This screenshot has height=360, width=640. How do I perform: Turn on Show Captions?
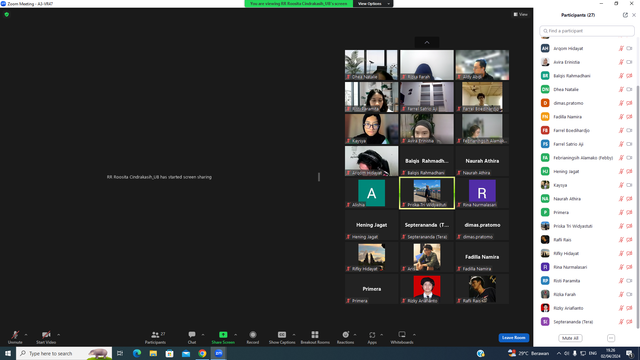click(282, 337)
